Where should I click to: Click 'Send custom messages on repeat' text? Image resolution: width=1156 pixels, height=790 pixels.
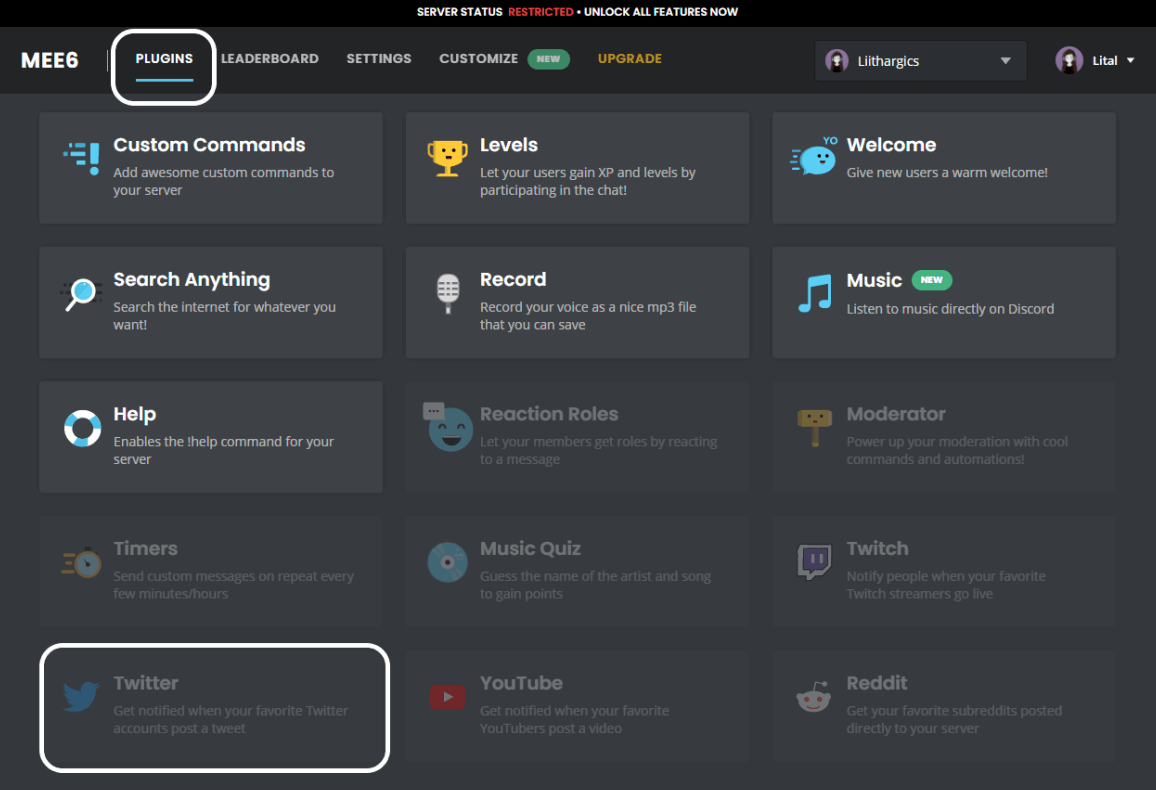[233, 585]
